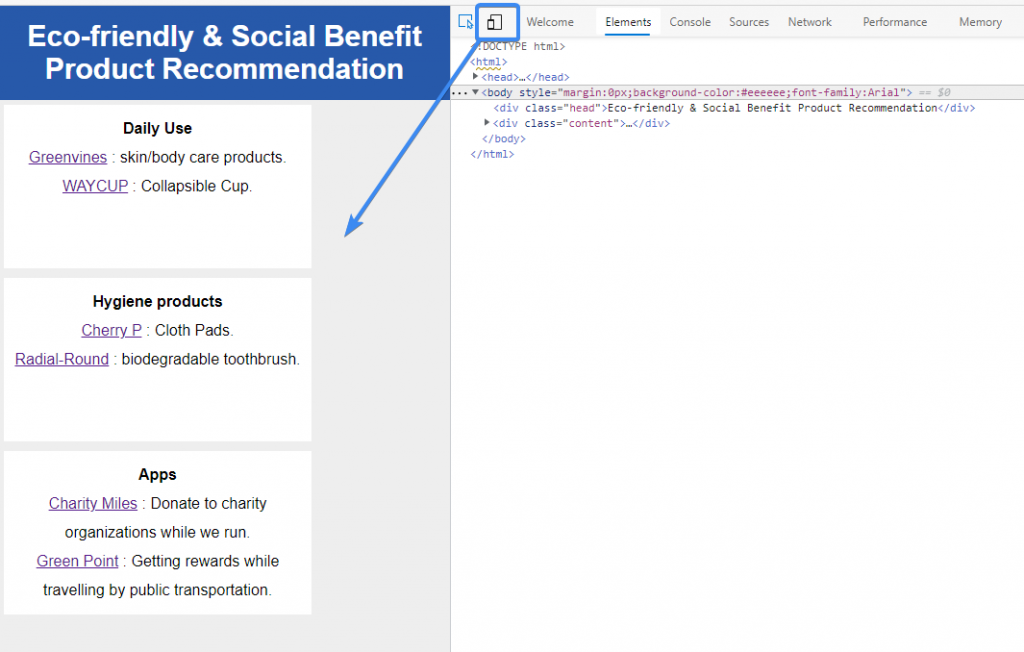This screenshot has width=1024, height=652.
Task: Select the closing html tag line
Action: 492,154
